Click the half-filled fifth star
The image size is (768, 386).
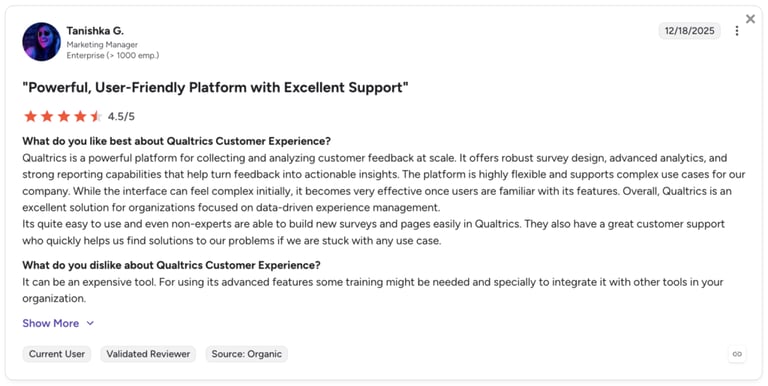click(96, 116)
